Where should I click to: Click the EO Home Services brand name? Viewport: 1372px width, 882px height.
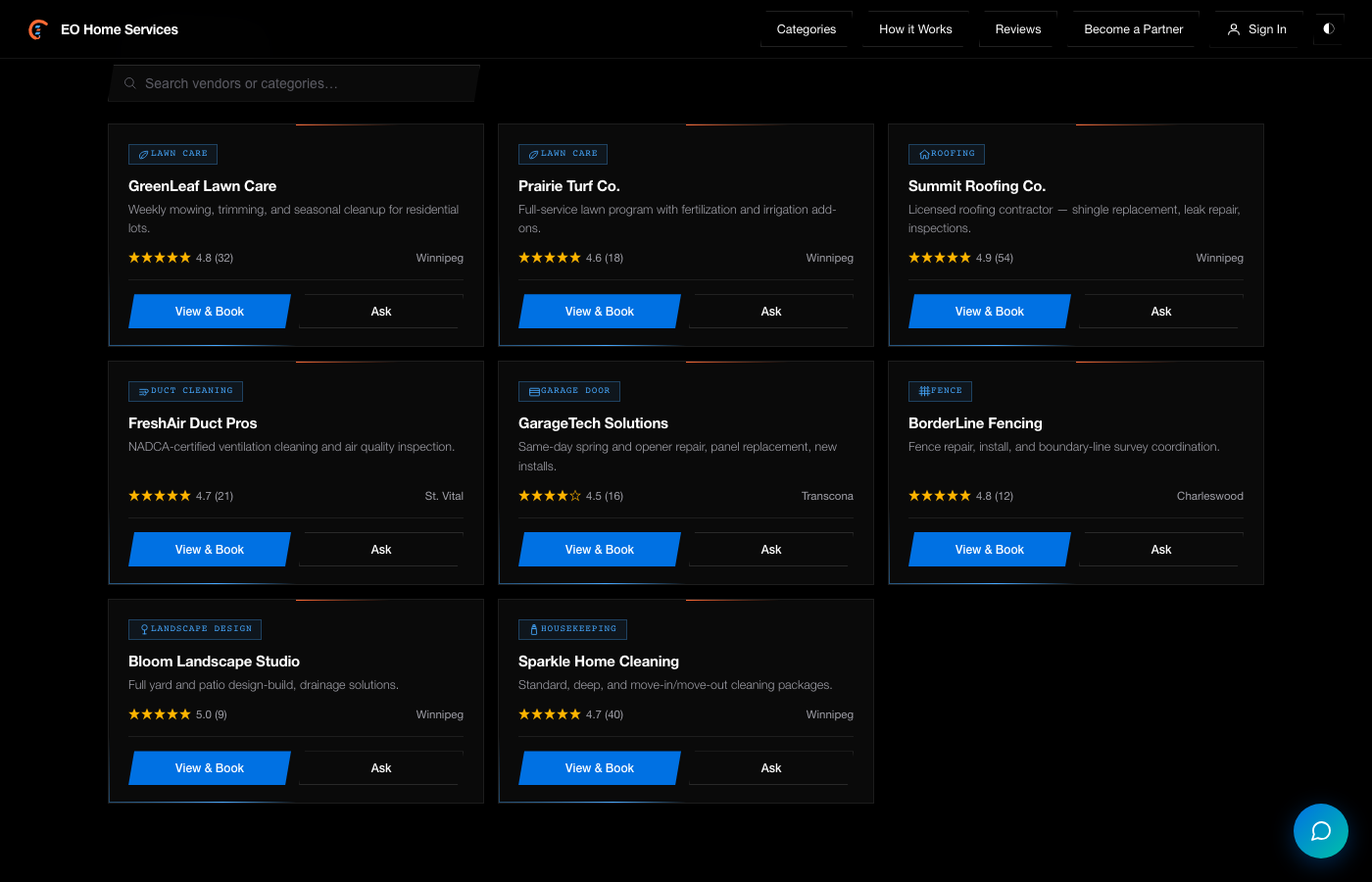pos(120,29)
